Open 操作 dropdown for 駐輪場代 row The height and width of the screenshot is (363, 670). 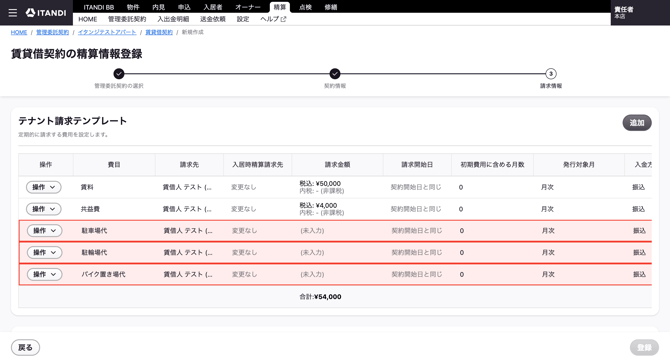44,252
